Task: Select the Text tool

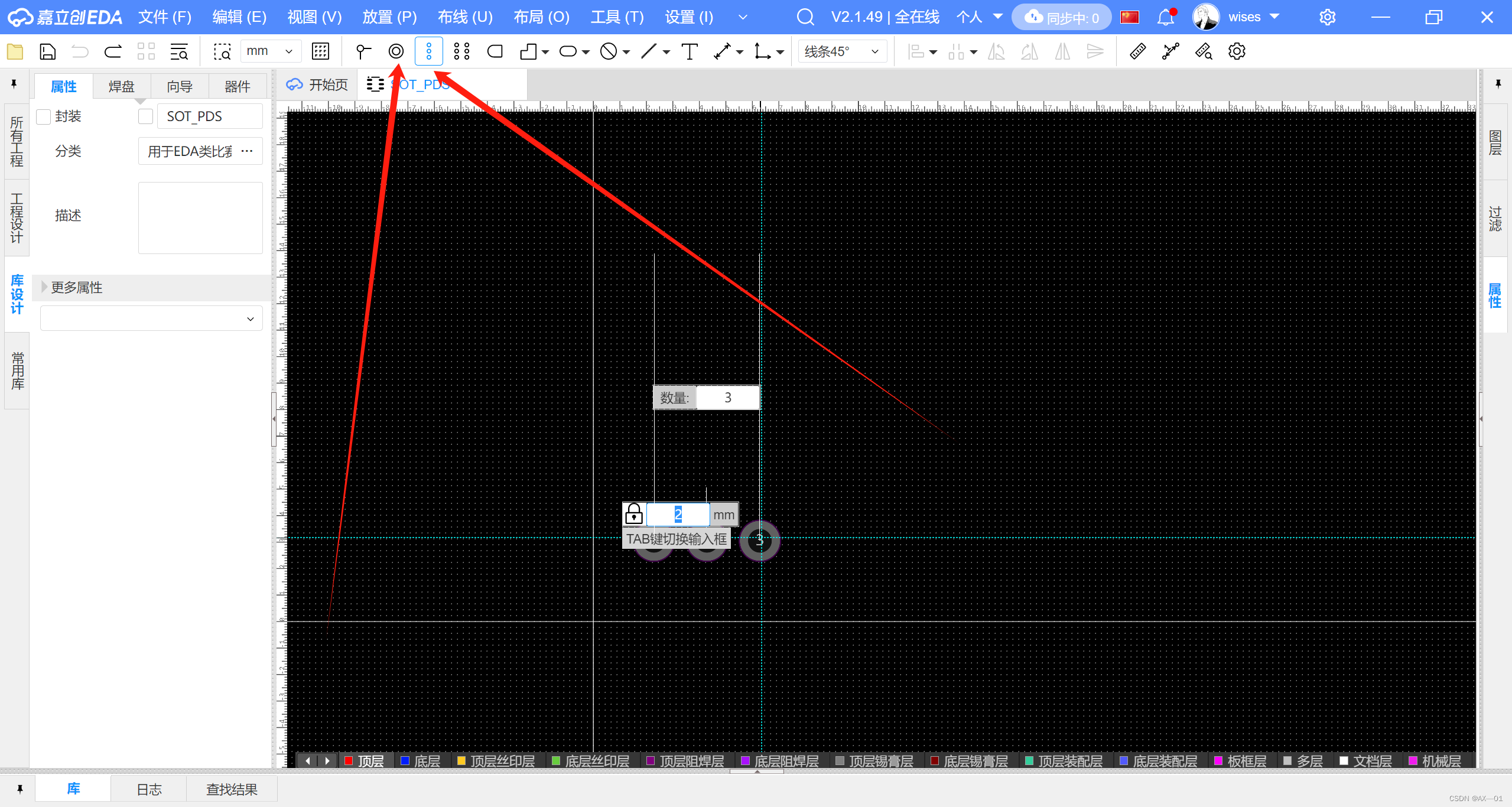Action: 689,52
